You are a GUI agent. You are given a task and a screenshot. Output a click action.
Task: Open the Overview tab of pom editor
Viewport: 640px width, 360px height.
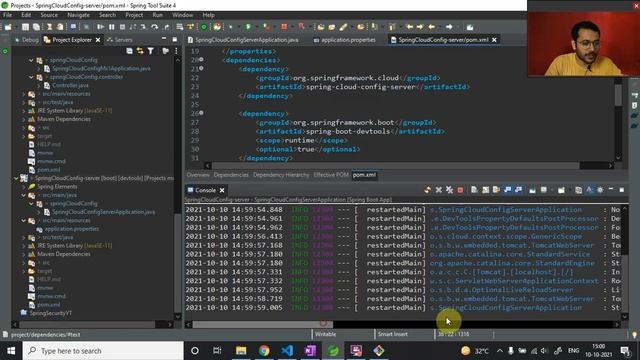[198, 175]
